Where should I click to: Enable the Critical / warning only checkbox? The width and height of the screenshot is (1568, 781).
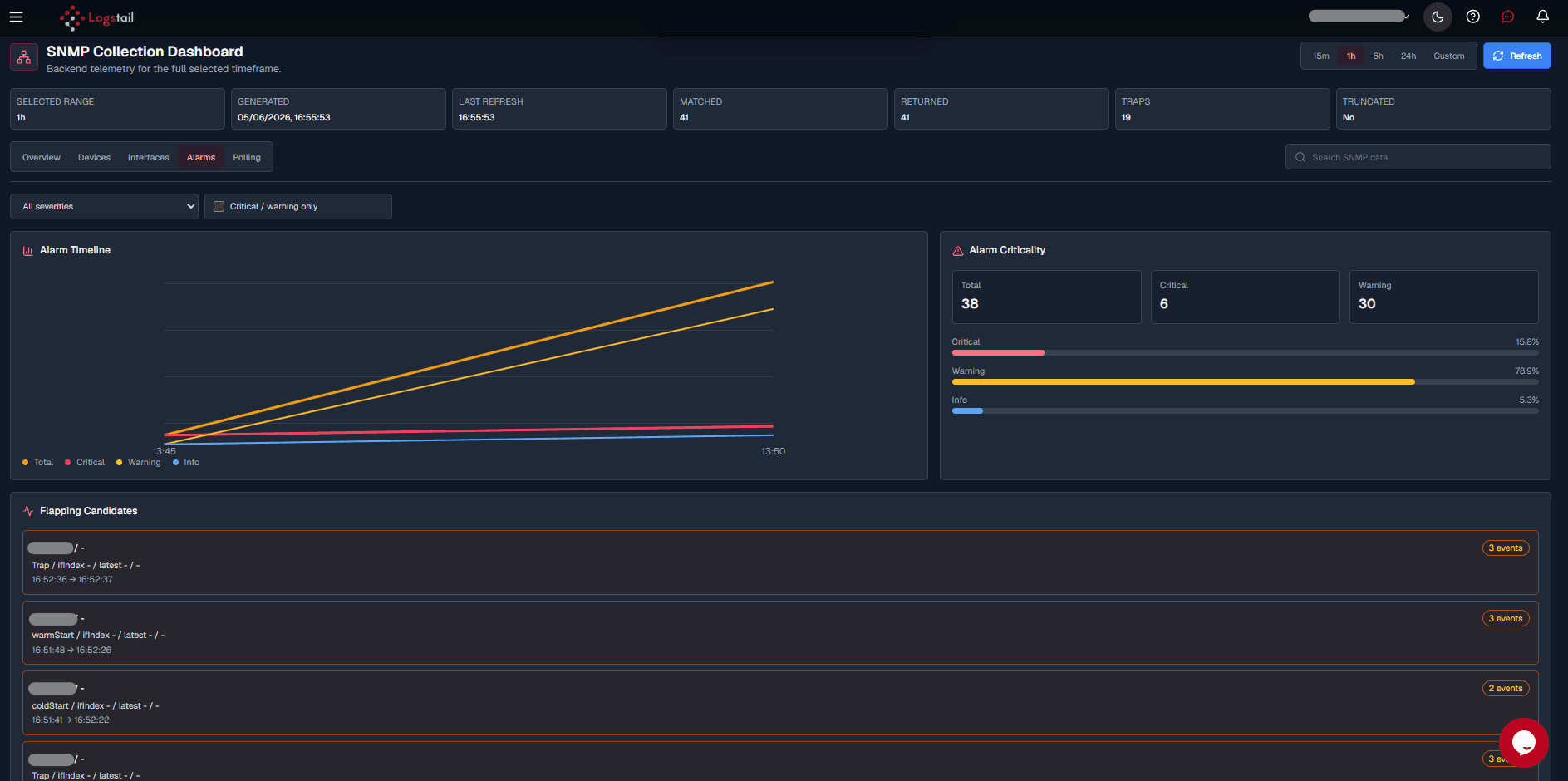tap(219, 206)
